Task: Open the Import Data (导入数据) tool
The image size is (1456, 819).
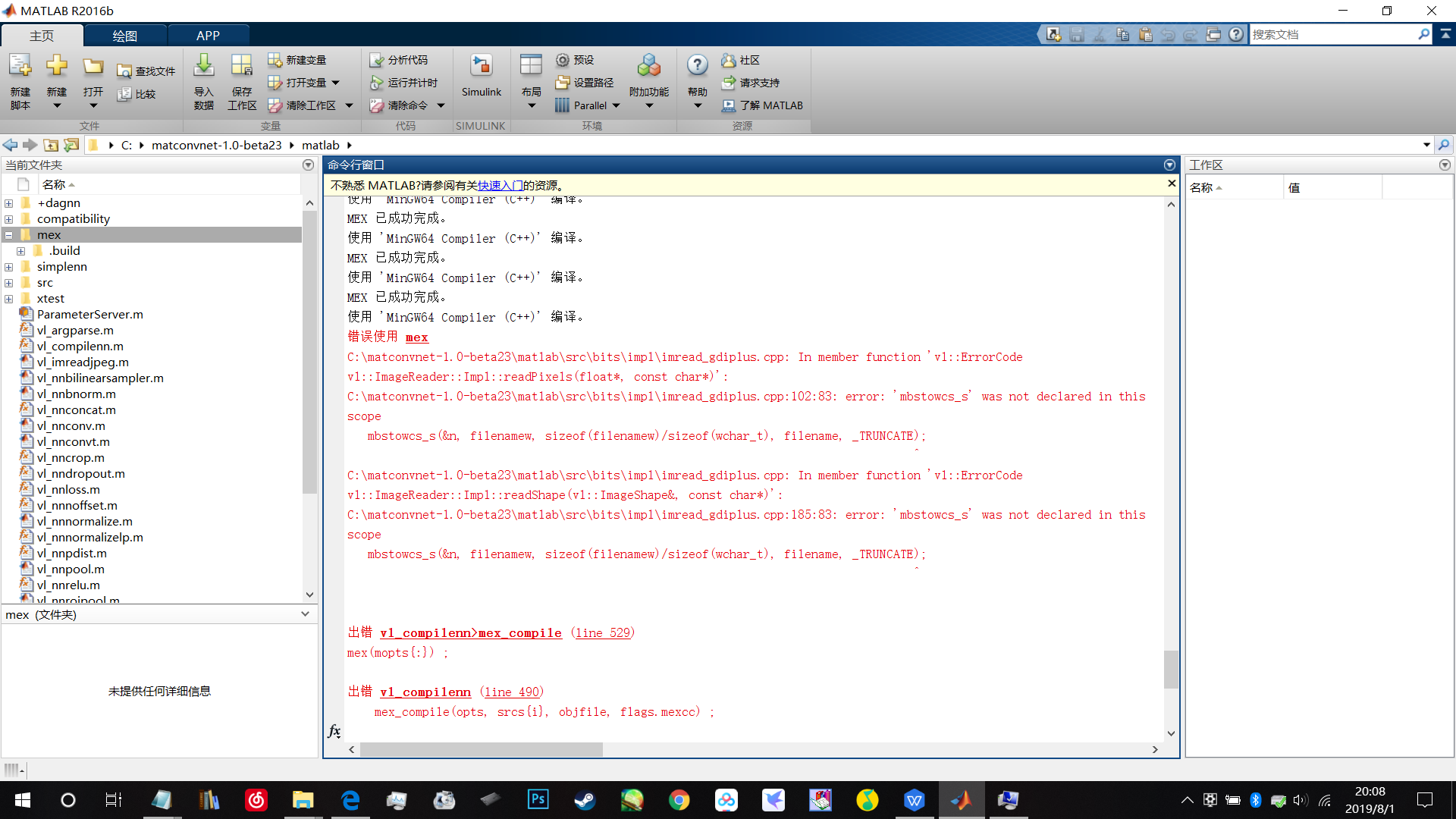Action: (203, 68)
